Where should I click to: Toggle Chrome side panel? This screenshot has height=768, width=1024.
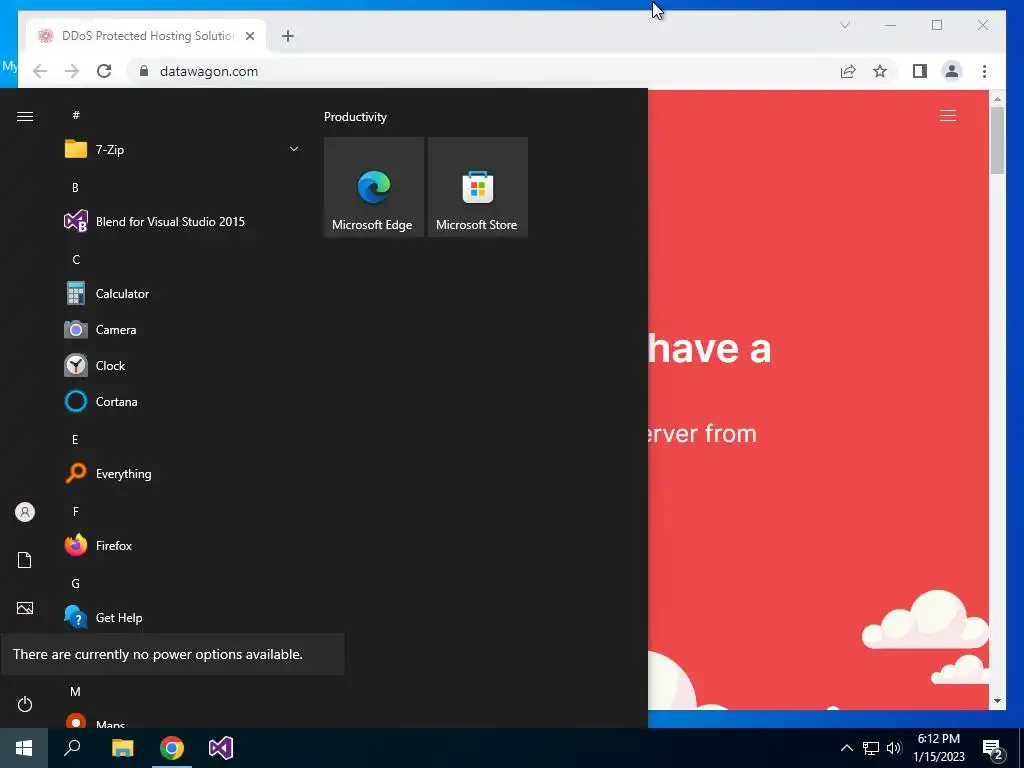point(920,71)
